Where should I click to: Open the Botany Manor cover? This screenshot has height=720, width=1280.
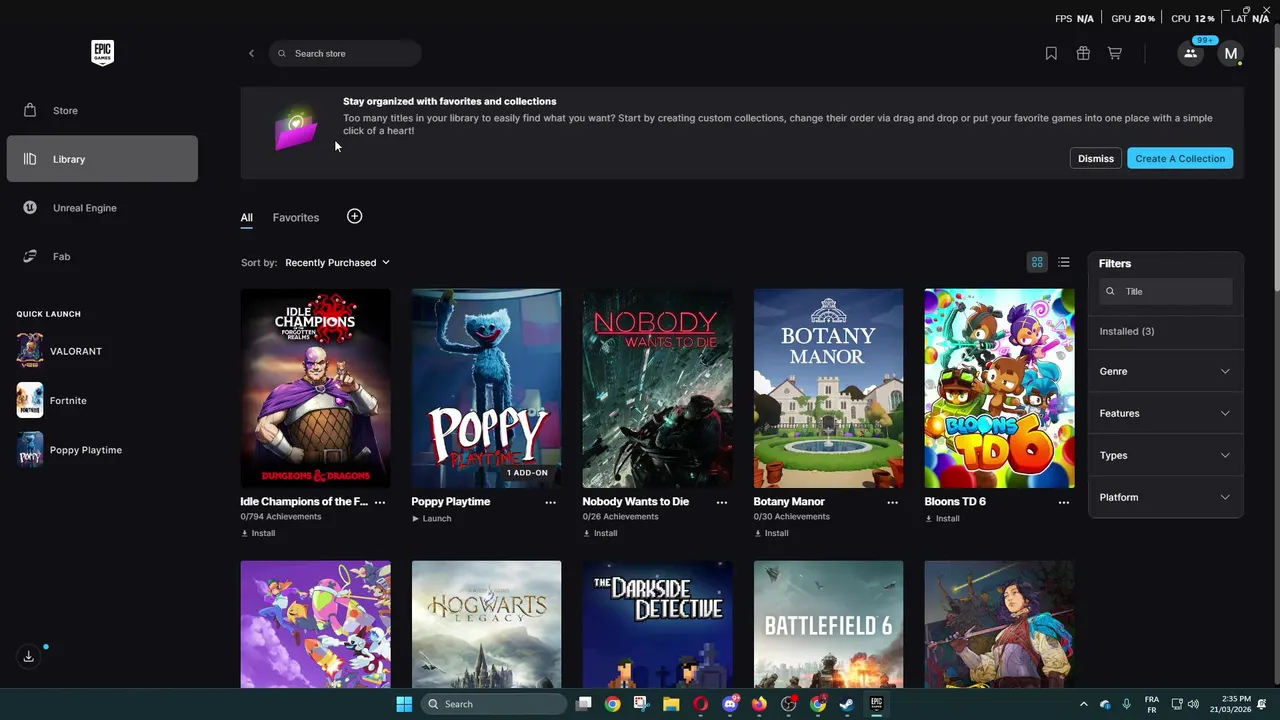click(x=828, y=388)
